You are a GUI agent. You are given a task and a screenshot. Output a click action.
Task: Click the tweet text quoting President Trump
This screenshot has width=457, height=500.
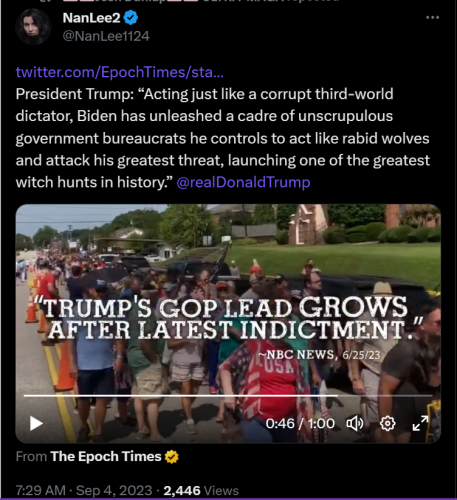[223, 138]
